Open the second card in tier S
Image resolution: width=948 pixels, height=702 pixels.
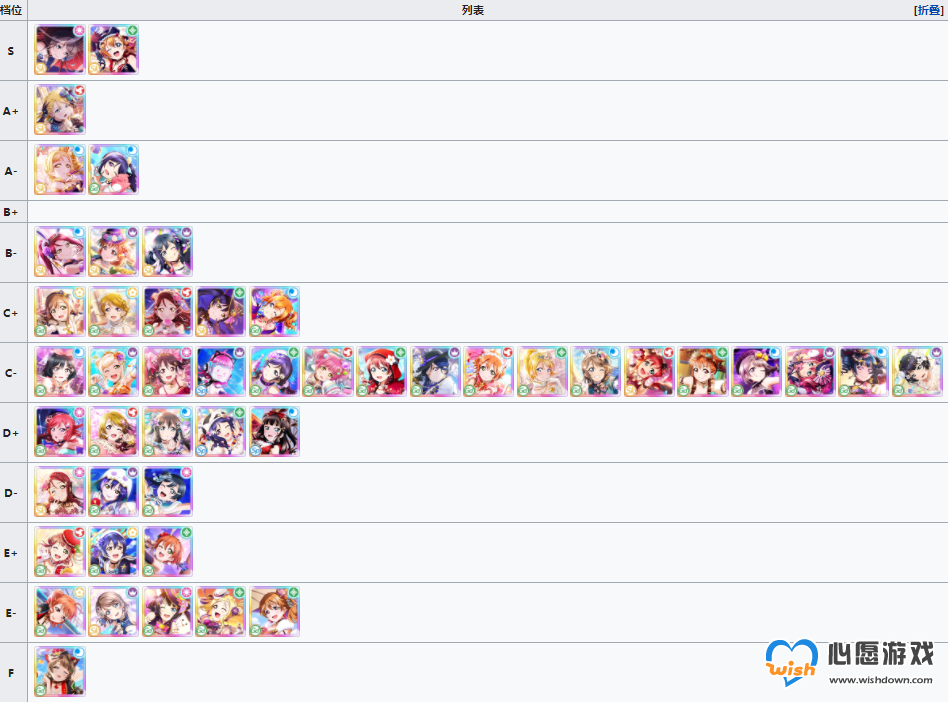tap(114, 50)
